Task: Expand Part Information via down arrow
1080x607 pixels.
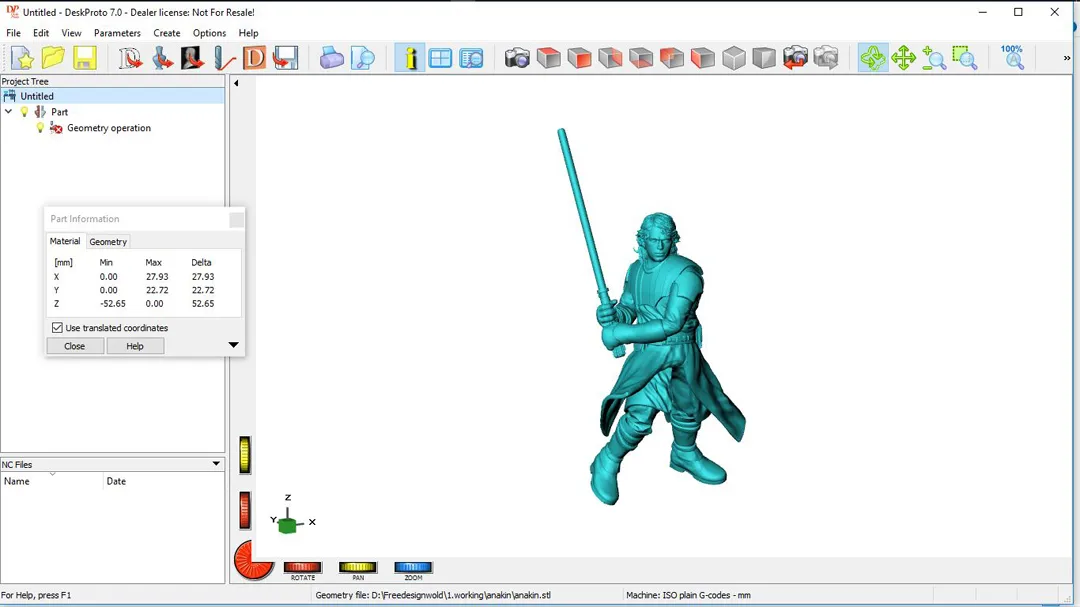Action: [233, 345]
